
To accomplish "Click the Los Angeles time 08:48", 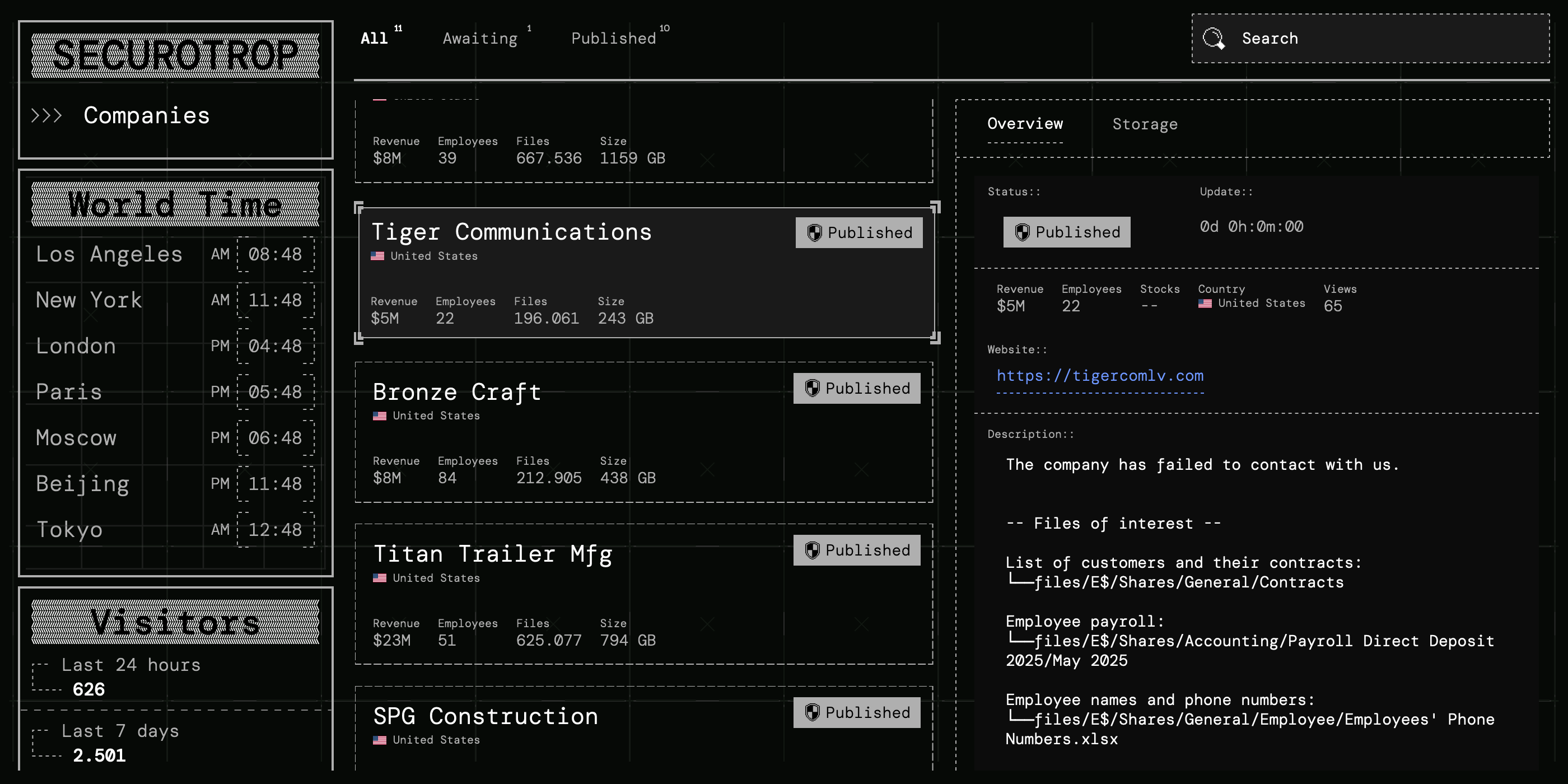I will 275,254.
